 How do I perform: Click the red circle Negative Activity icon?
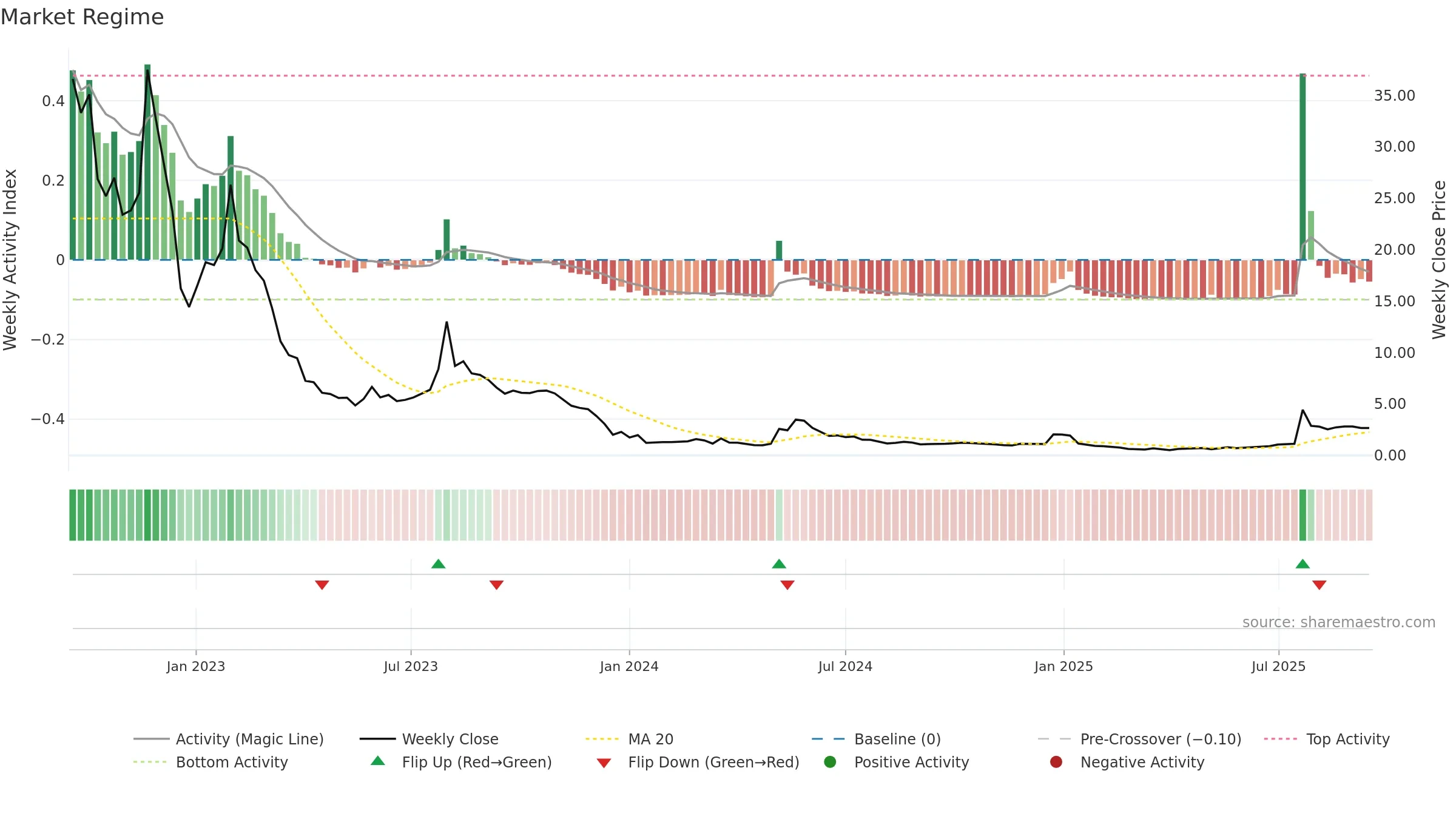tap(1056, 761)
